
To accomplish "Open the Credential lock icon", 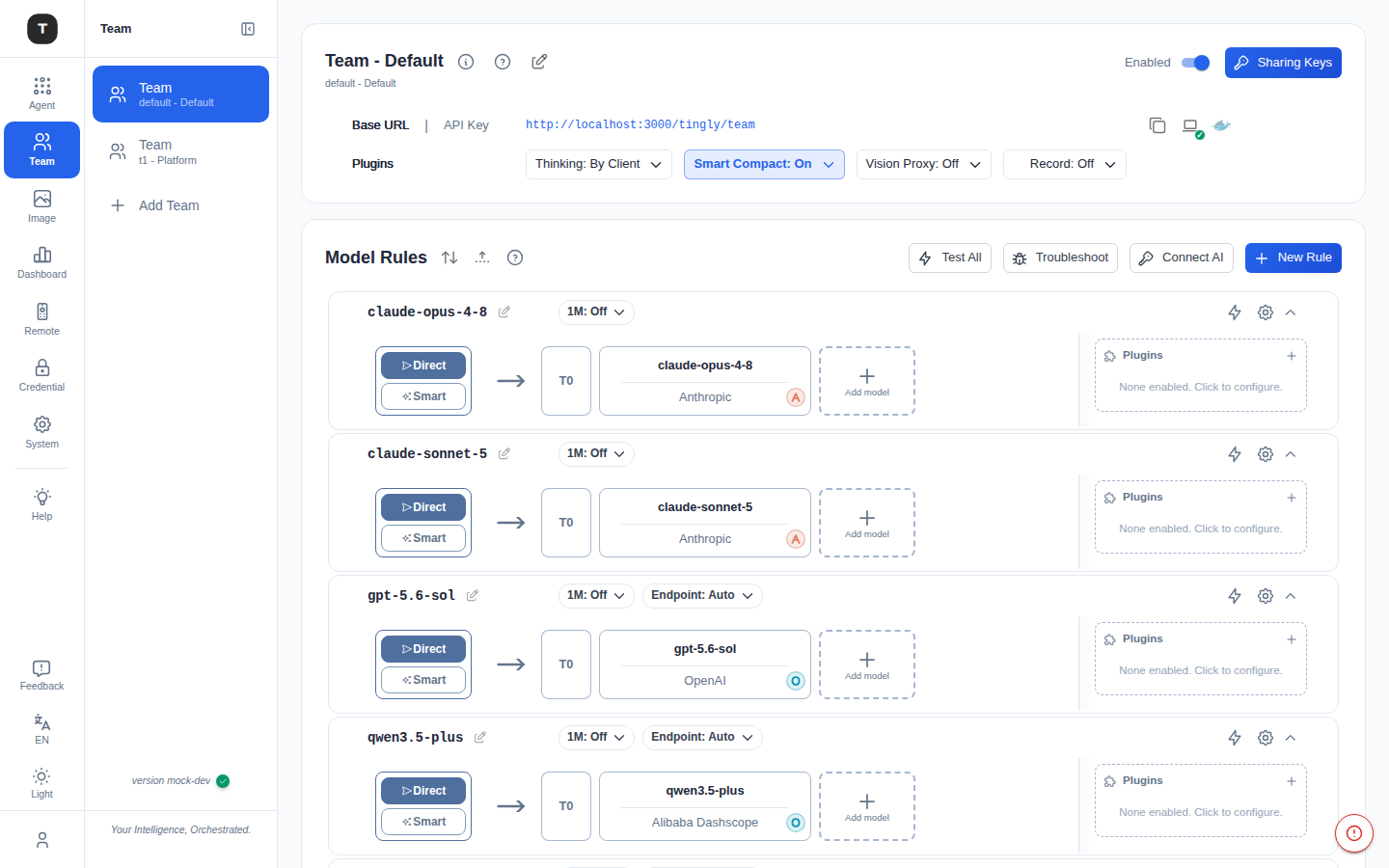I will [41, 375].
